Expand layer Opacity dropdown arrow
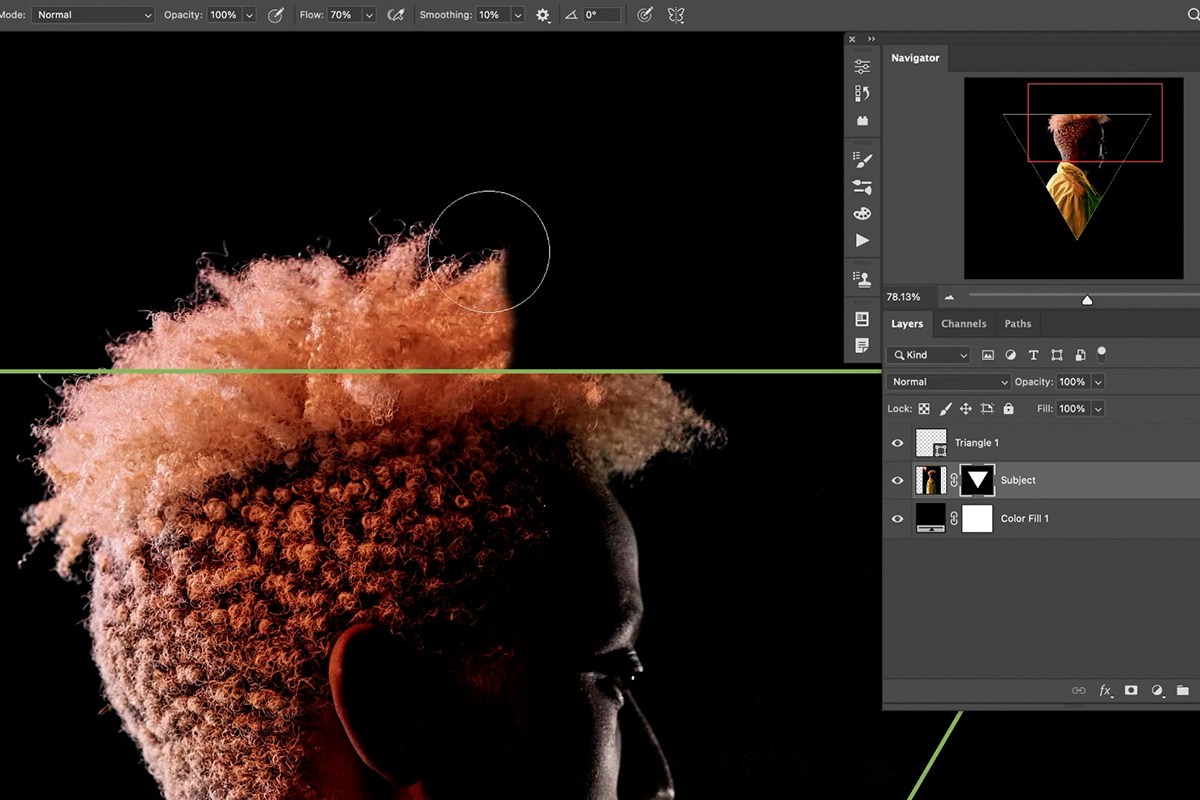The width and height of the screenshot is (1200, 800). point(1098,382)
